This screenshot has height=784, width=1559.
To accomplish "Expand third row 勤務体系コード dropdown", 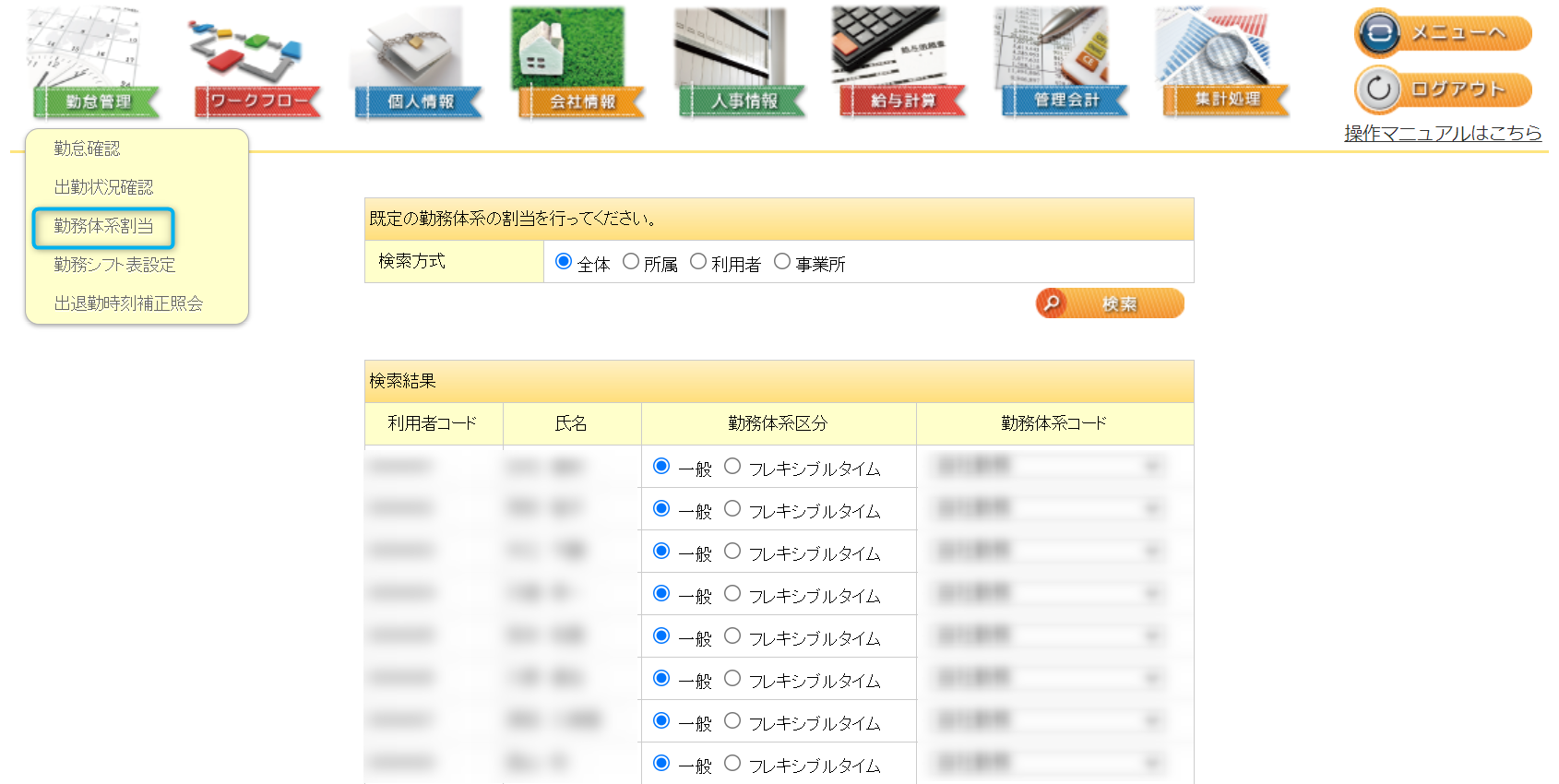I will [1049, 552].
